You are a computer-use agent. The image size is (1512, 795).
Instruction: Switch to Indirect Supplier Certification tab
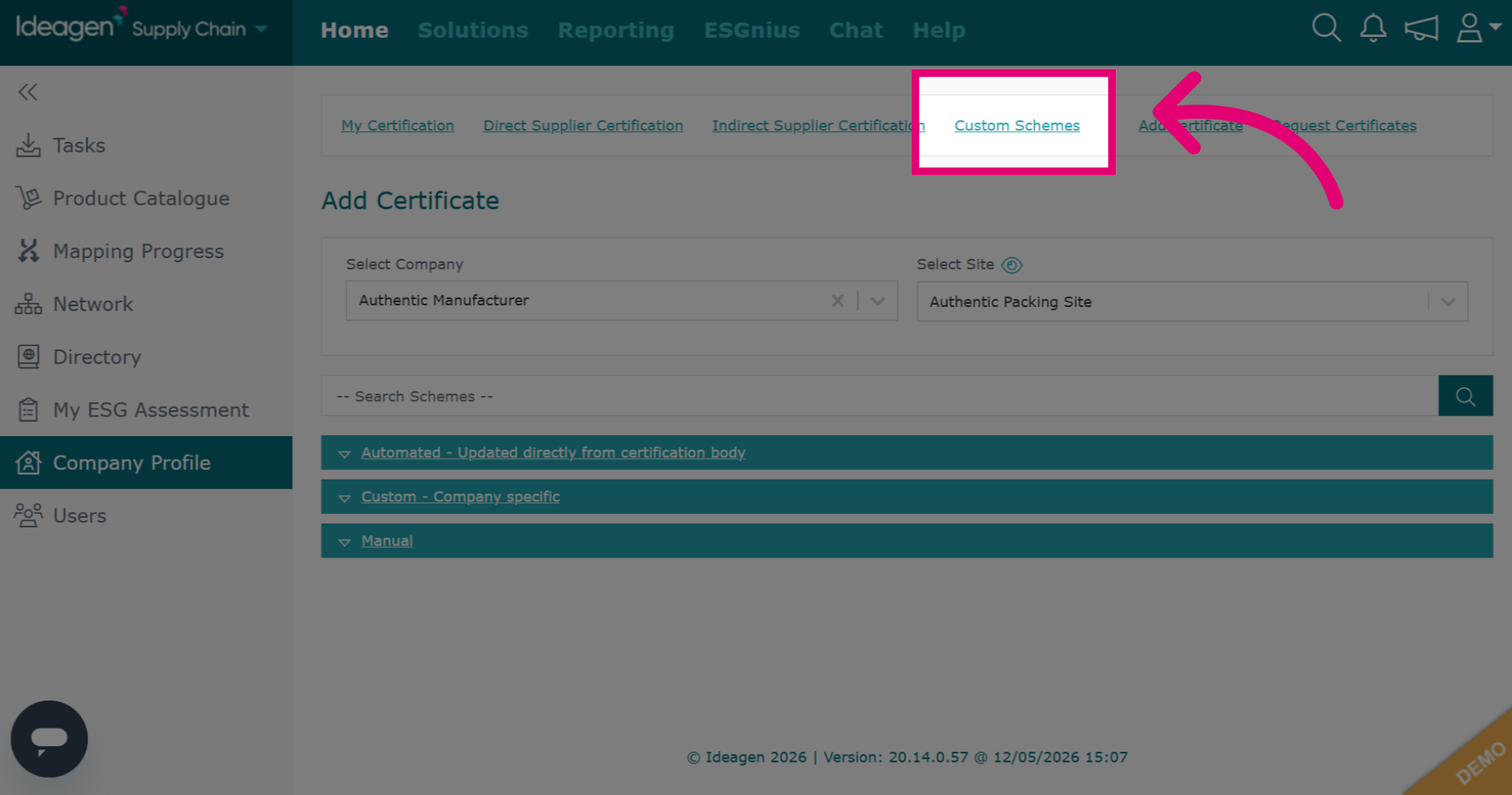818,126
